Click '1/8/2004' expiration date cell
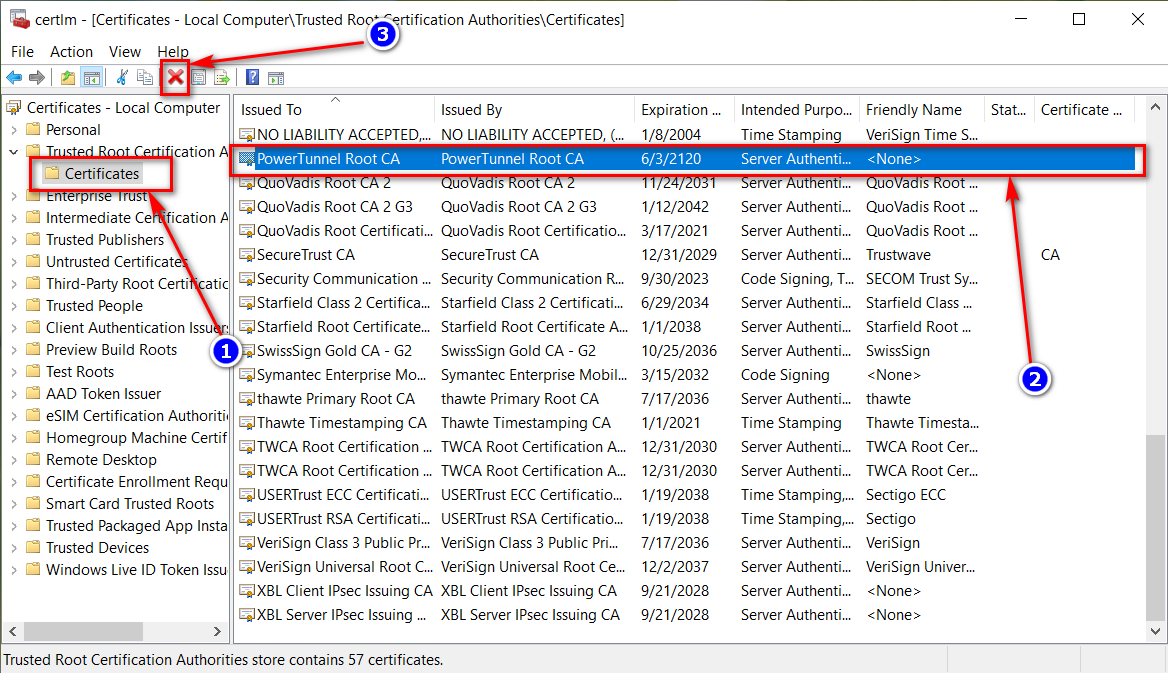The height and width of the screenshot is (673, 1168). tap(671, 135)
